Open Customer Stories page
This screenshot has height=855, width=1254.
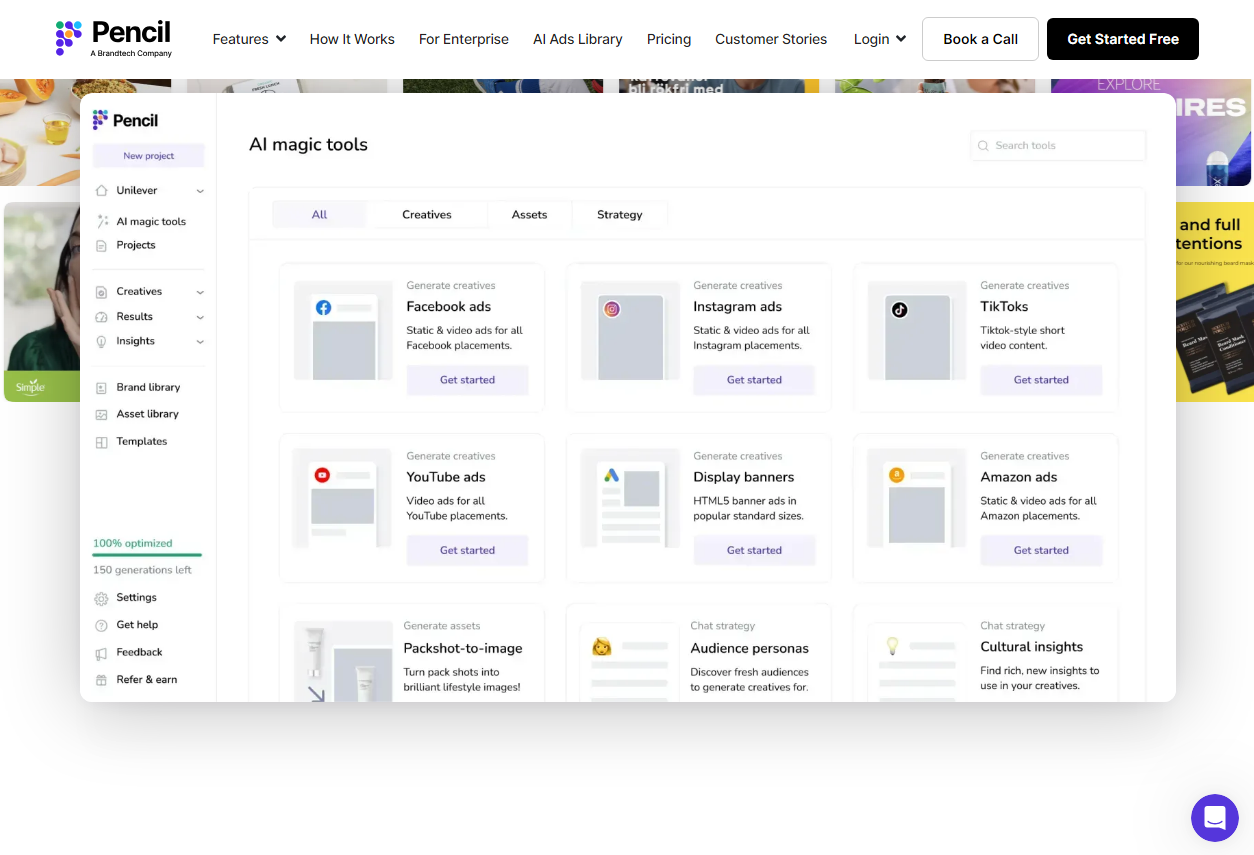771,39
